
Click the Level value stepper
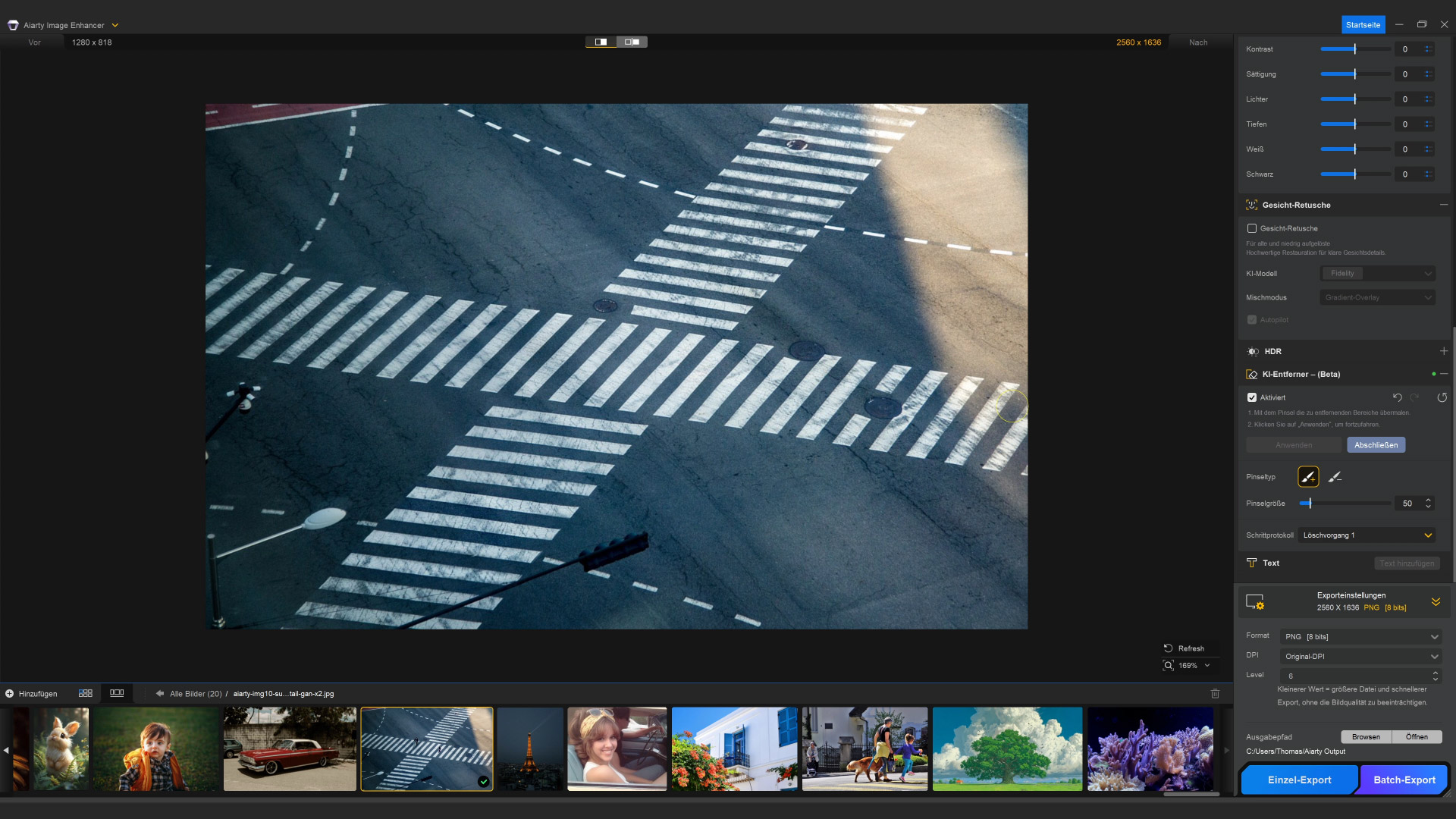coord(1435,676)
